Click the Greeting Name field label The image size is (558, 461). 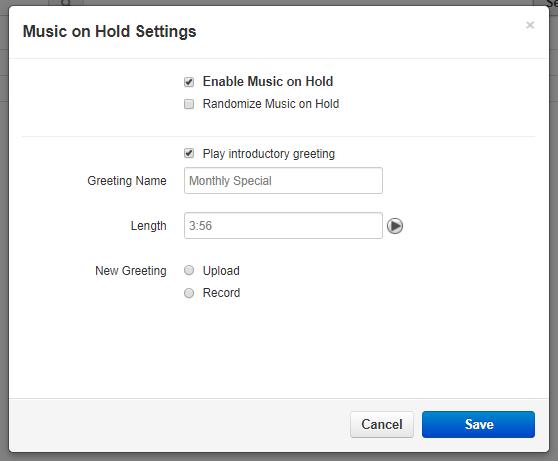point(127,180)
